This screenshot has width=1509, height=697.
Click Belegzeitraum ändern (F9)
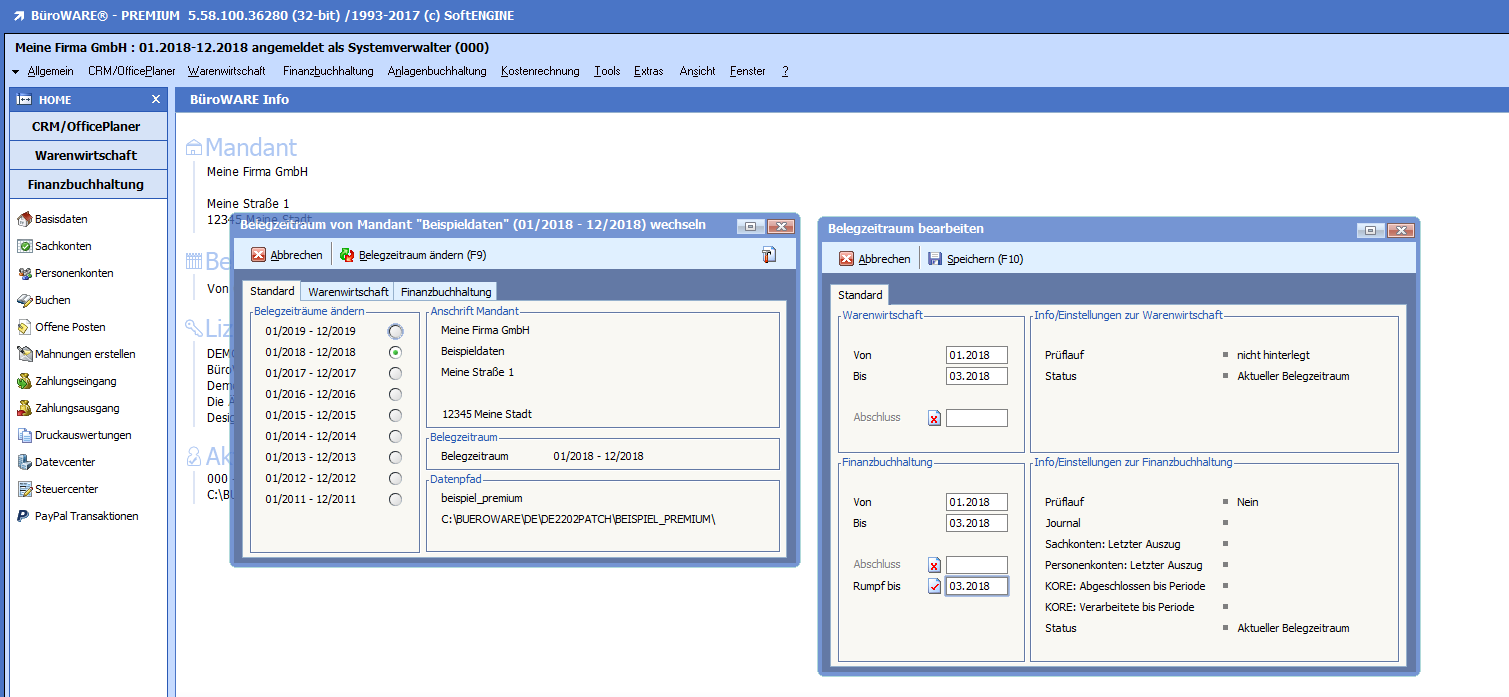tap(413, 255)
